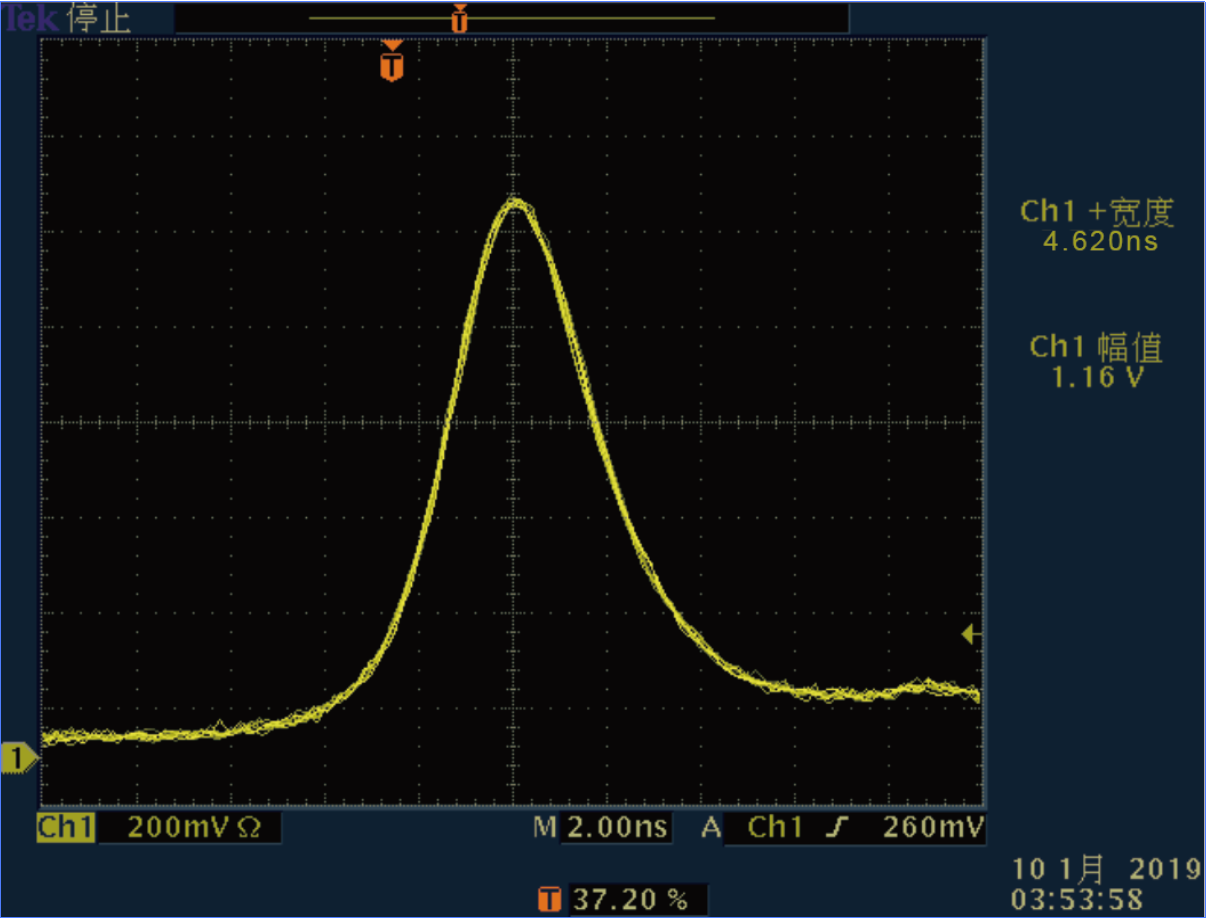Click the M 2.00ns timebase readout
The height and width of the screenshot is (919, 1206).
pyautogui.click(x=600, y=828)
